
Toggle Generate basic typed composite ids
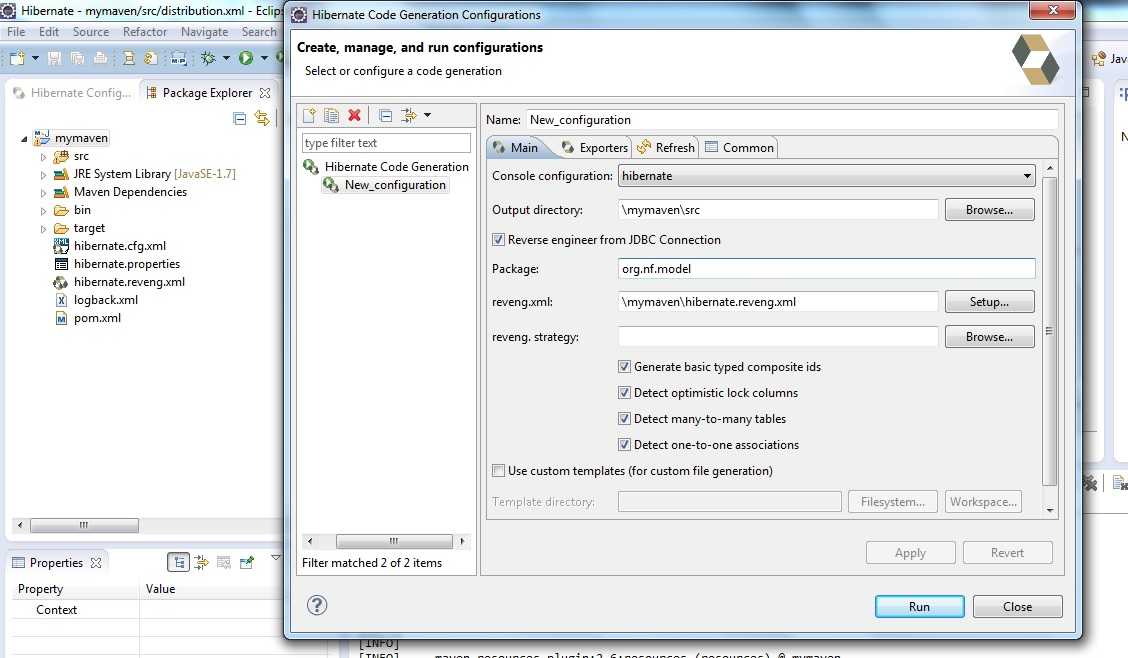[x=624, y=367]
